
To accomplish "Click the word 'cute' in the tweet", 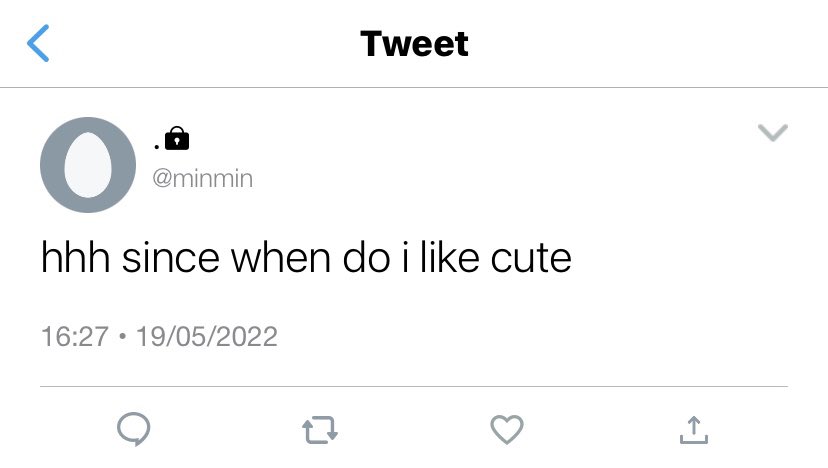I will (531, 259).
